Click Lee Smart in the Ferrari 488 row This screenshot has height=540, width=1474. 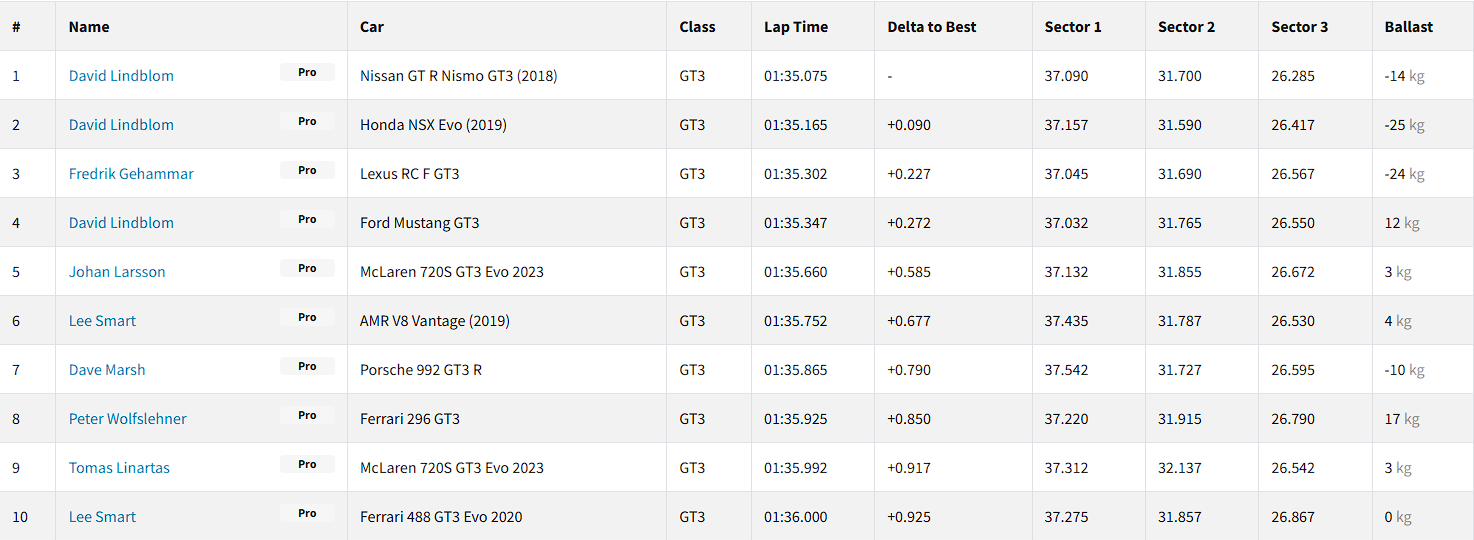(102, 517)
